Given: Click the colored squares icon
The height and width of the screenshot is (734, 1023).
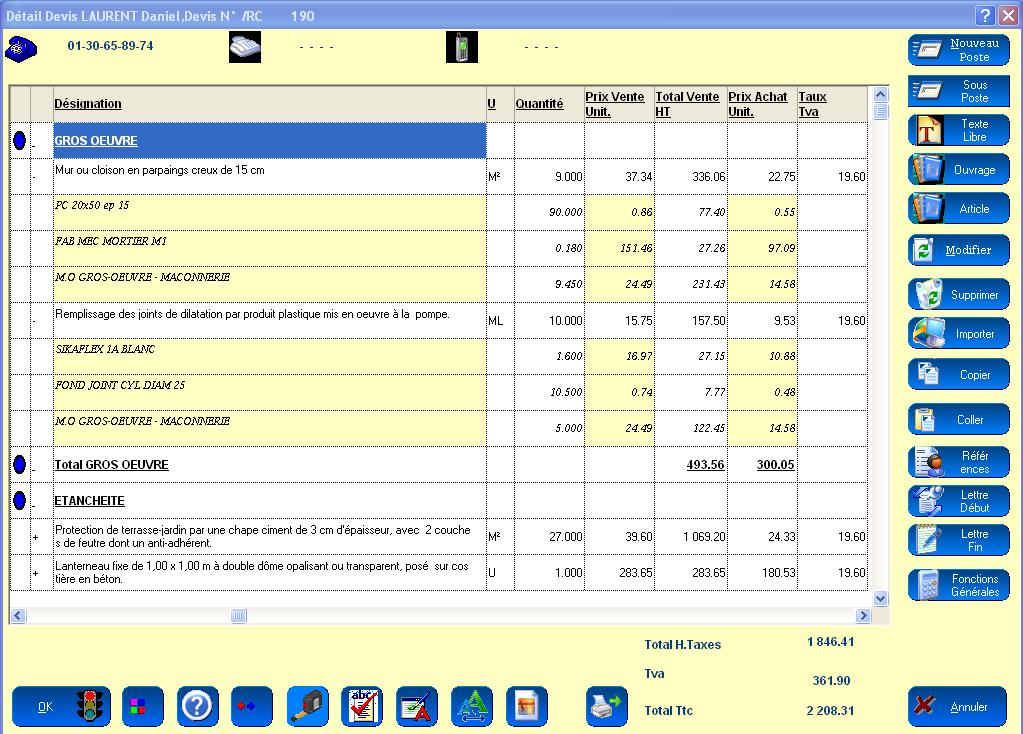Looking at the screenshot, I should click(x=143, y=707).
